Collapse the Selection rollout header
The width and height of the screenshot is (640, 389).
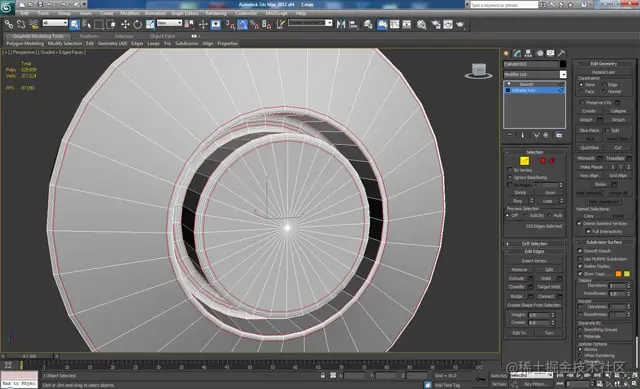click(x=535, y=152)
